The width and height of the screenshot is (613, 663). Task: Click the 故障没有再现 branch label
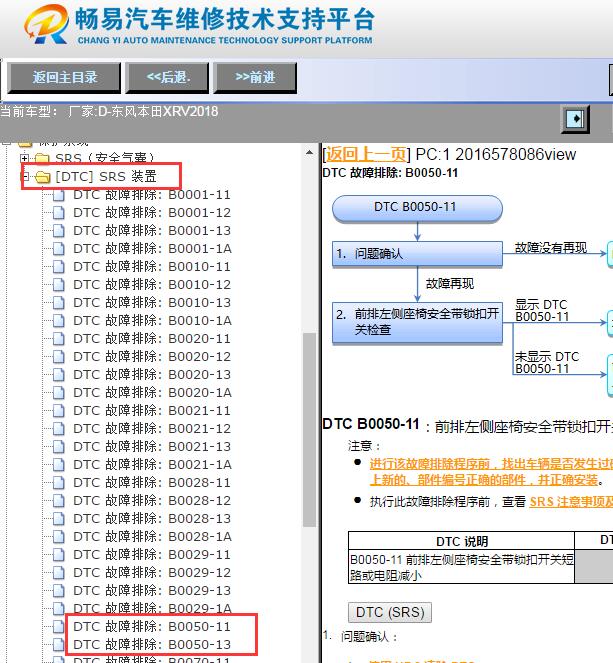point(550,247)
